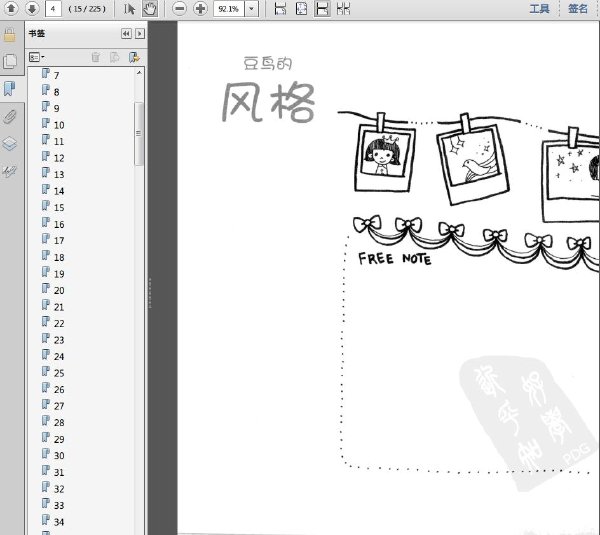Open bookmark 19

click(59, 274)
